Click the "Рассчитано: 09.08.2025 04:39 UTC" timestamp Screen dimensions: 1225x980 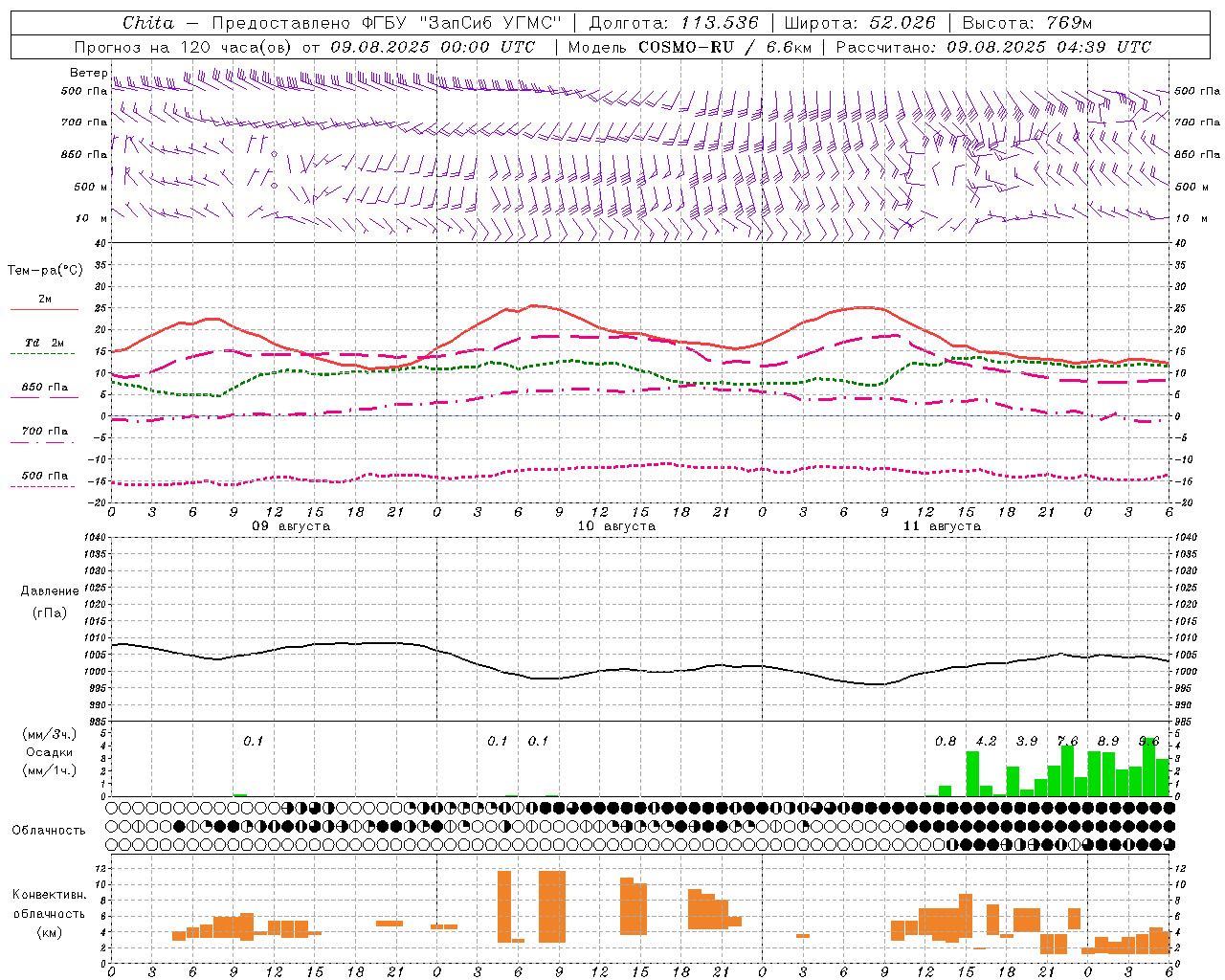coord(993,47)
